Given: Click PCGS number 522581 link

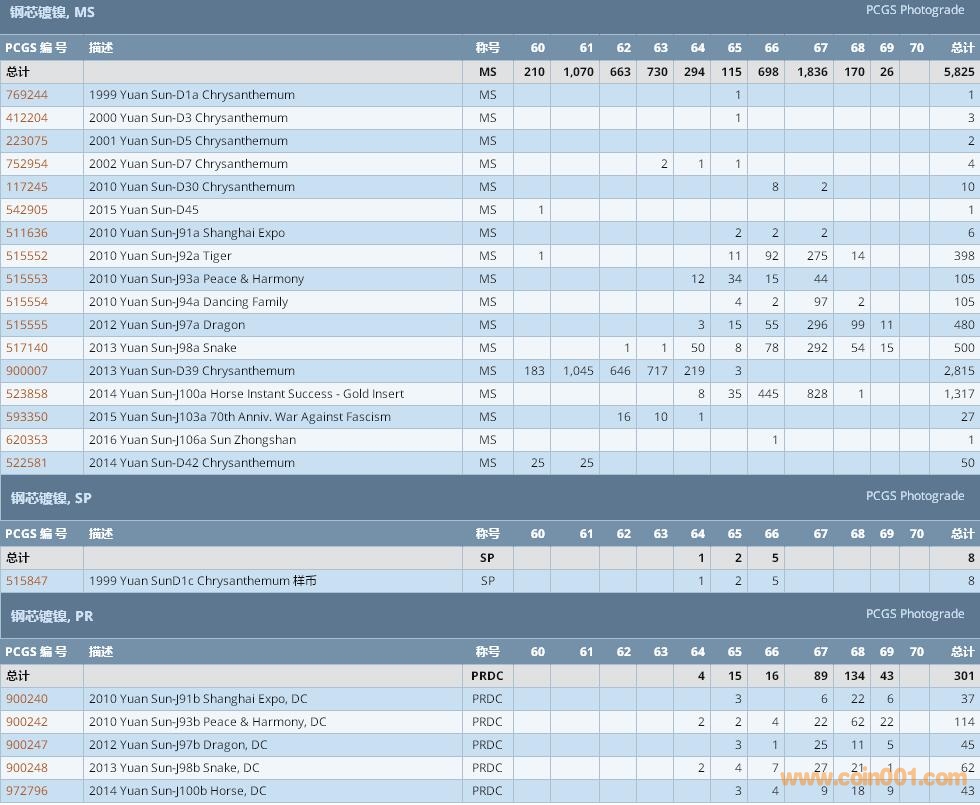Looking at the screenshot, I should tap(27, 463).
